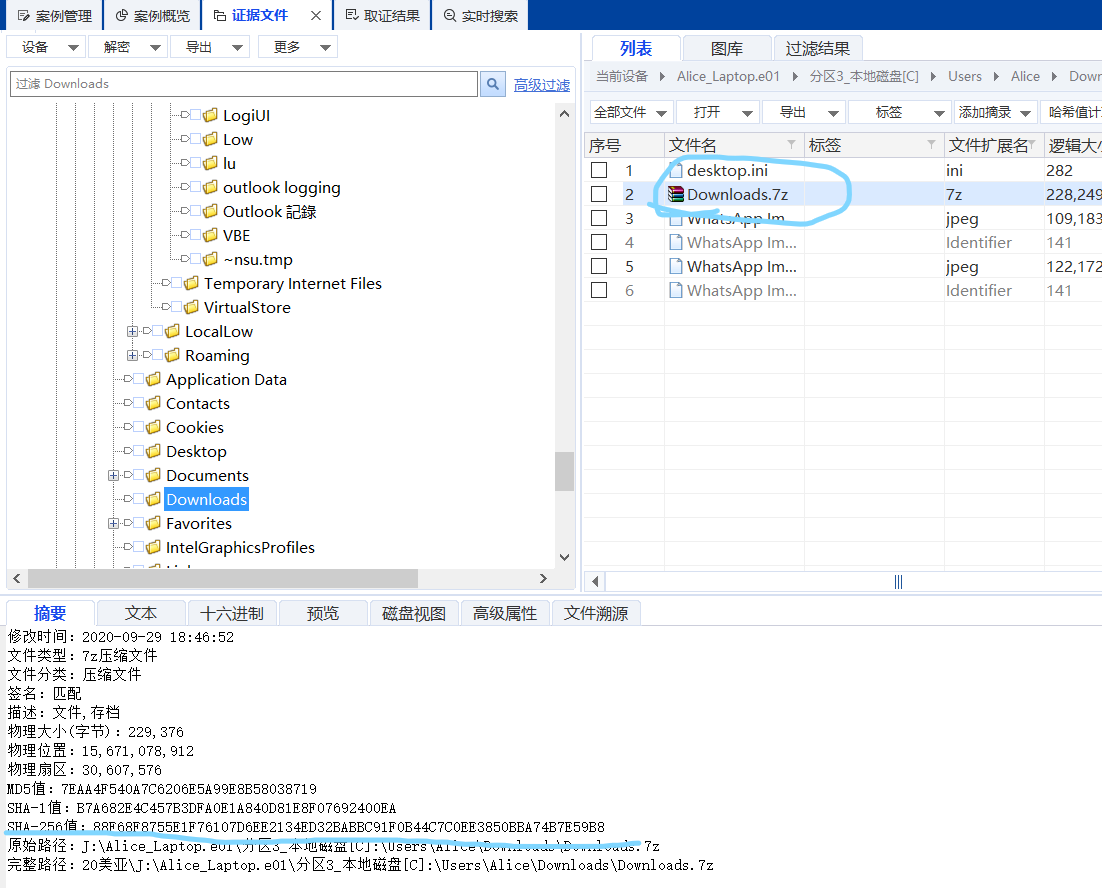The height and width of the screenshot is (888, 1102).
Task: Click the 案例管理 tab icon
Action: click(23, 15)
